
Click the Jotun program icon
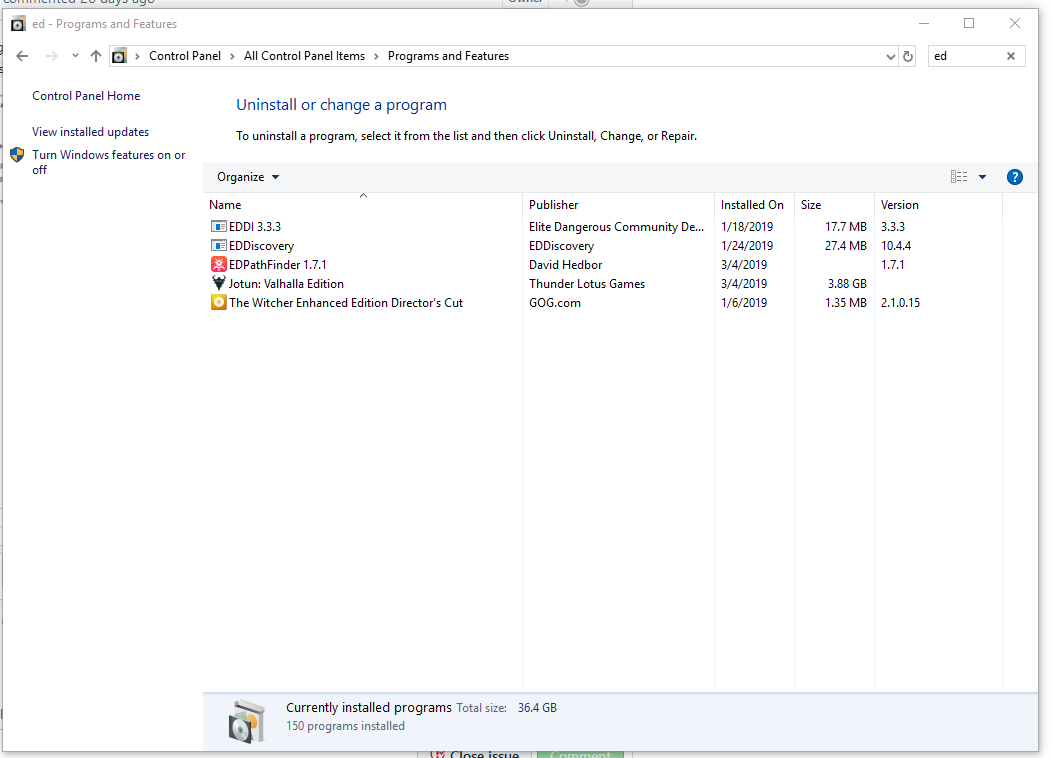click(218, 283)
